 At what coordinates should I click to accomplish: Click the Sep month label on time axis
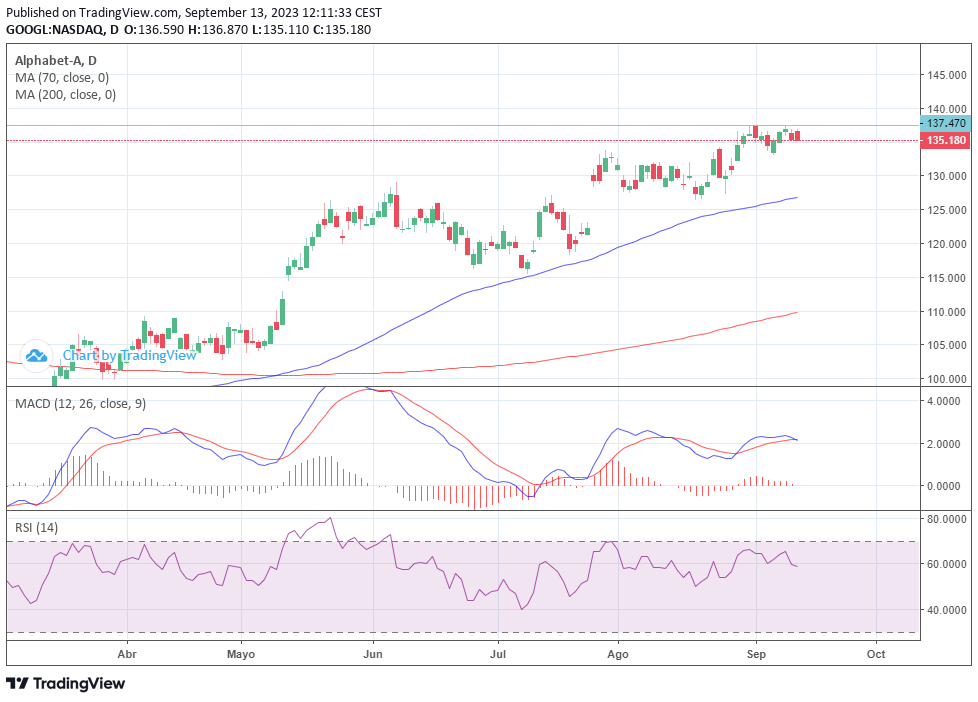coord(756,655)
